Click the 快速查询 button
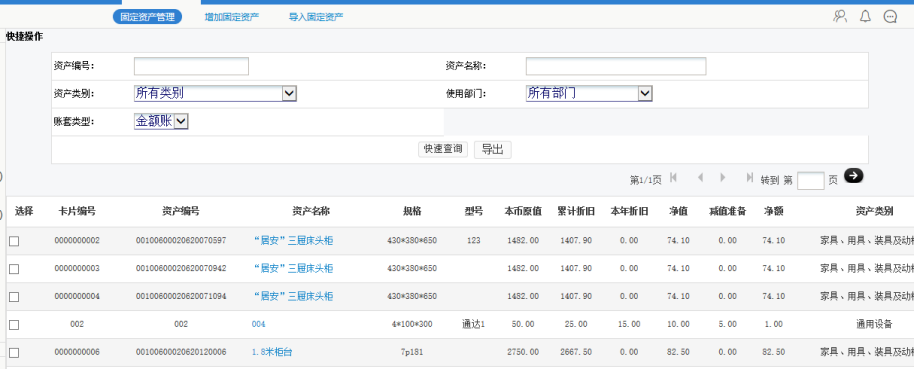 coord(444,149)
